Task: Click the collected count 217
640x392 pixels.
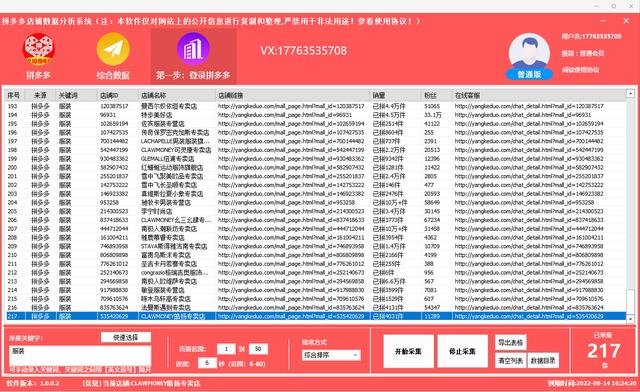Action: 604,351
